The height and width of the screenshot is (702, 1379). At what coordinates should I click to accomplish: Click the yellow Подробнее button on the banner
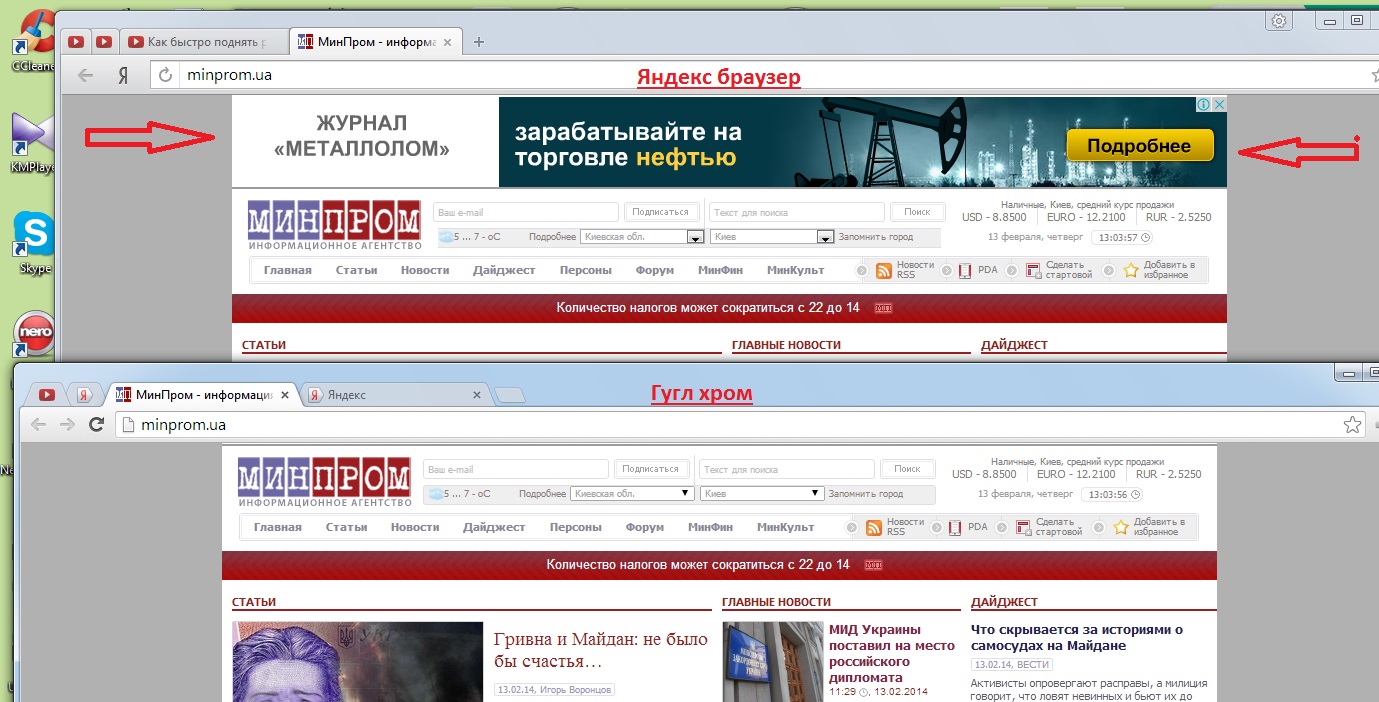(x=1139, y=146)
